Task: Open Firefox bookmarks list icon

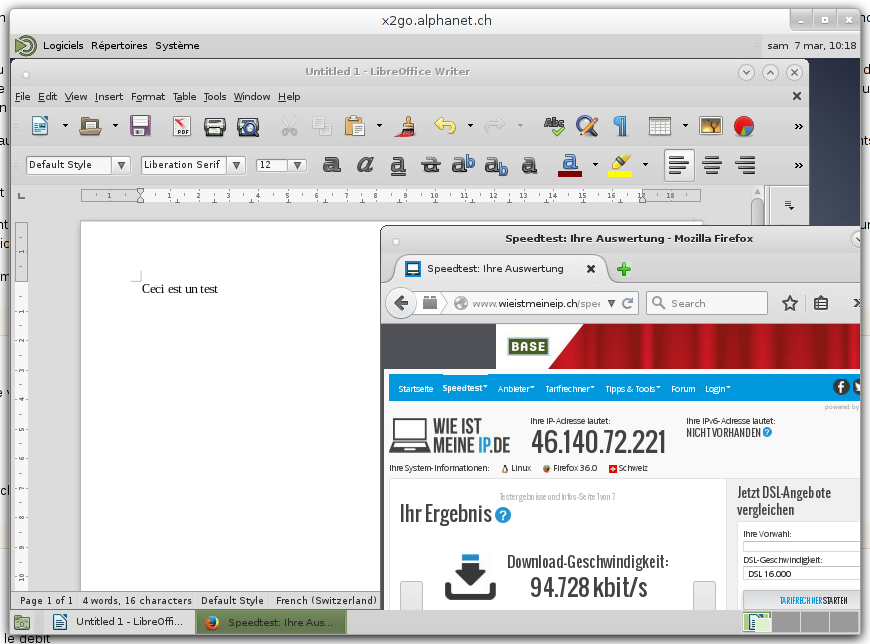Action: [x=821, y=303]
